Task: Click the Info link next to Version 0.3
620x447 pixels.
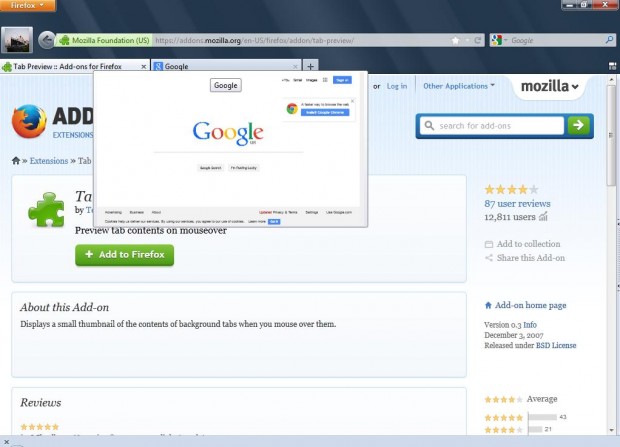Action: pos(530,325)
